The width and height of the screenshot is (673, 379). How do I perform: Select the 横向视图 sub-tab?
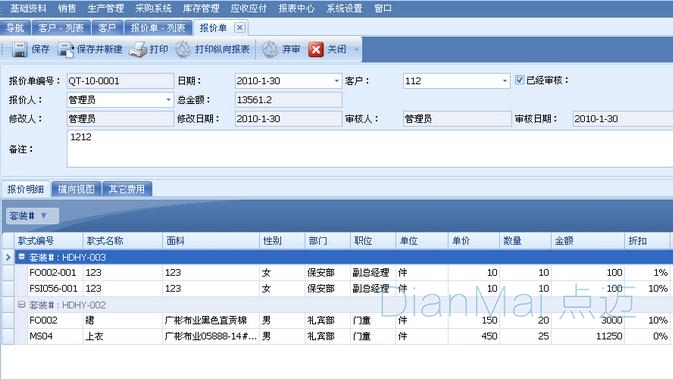tap(76, 189)
